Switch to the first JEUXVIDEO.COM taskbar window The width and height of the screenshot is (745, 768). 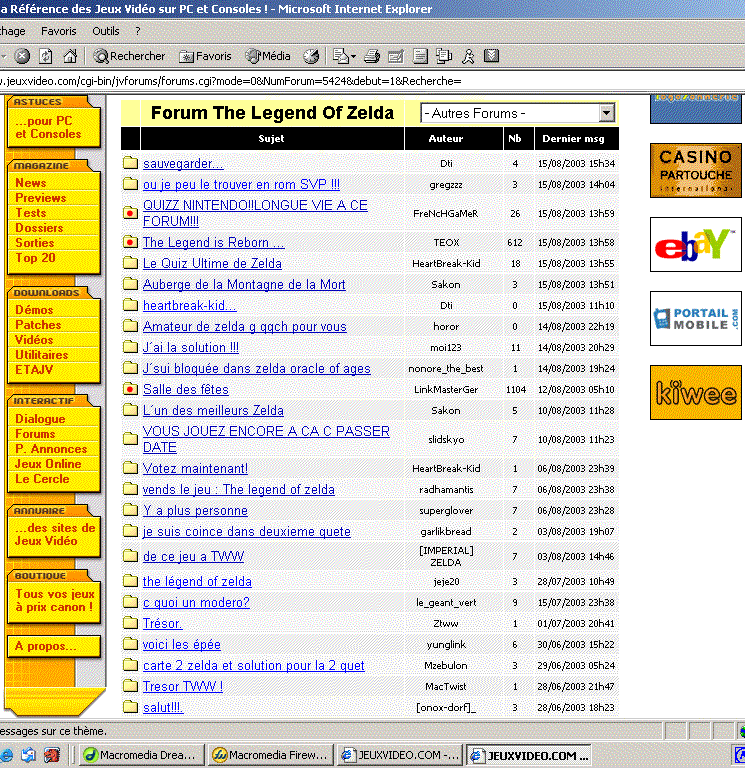coord(400,755)
